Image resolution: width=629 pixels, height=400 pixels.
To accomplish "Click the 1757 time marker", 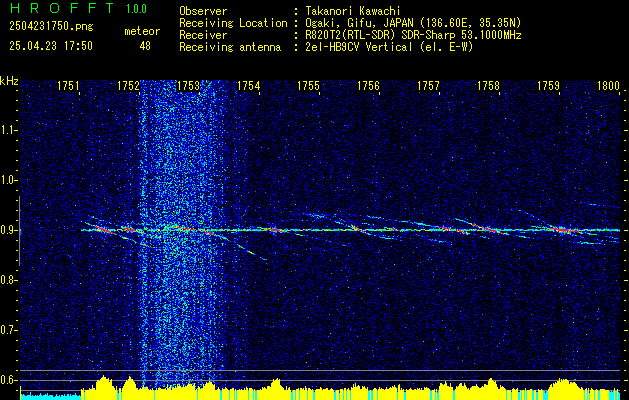I will click(x=428, y=85).
